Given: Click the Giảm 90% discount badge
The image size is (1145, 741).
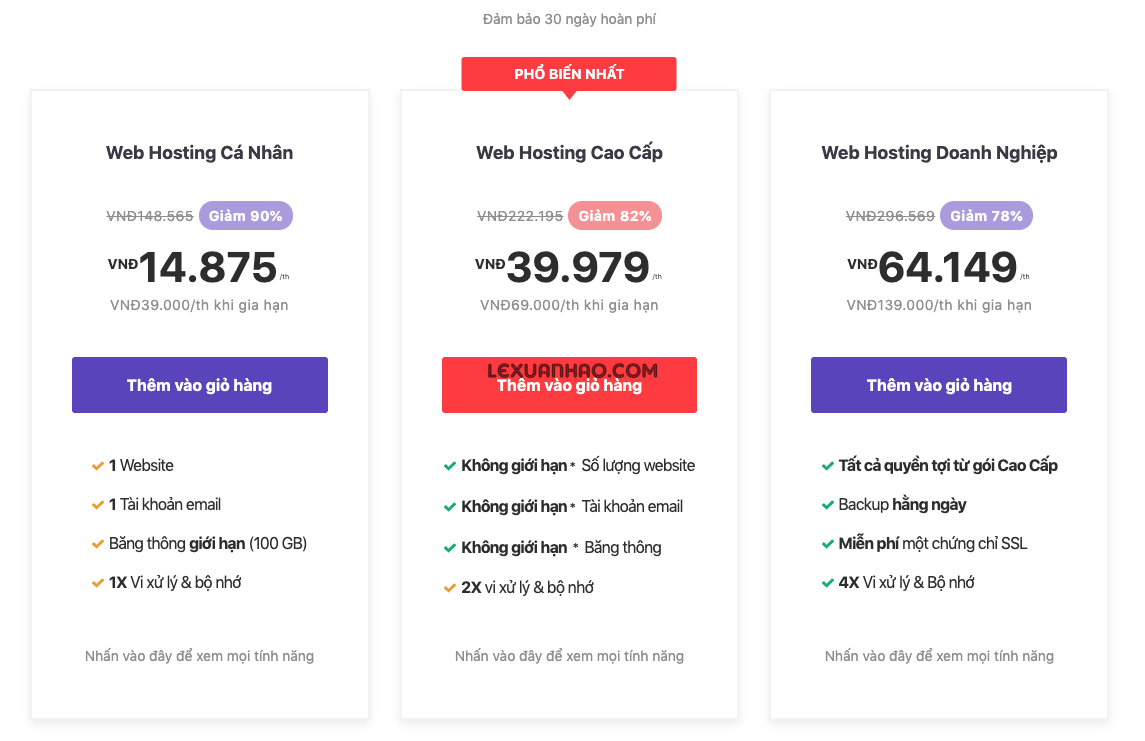Looking at the screenshot, I should click(x=245, y=215).
